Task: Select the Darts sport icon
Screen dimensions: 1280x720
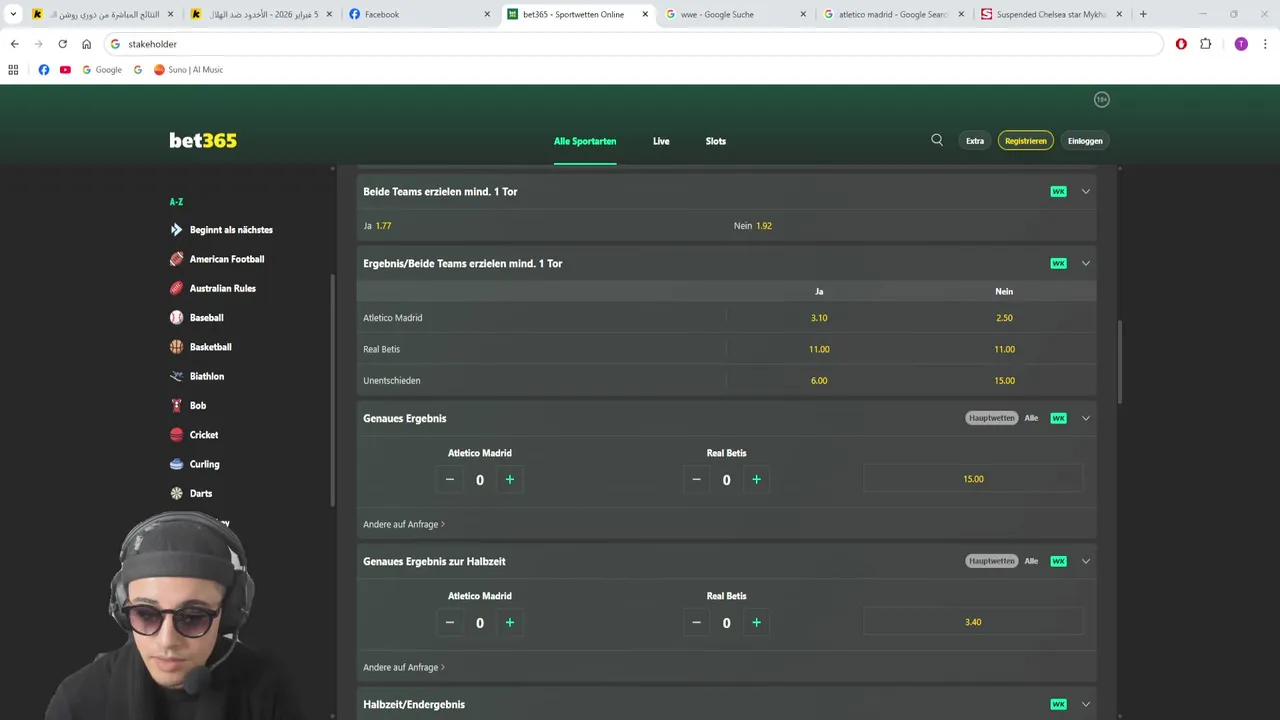Action: (177, 493)
